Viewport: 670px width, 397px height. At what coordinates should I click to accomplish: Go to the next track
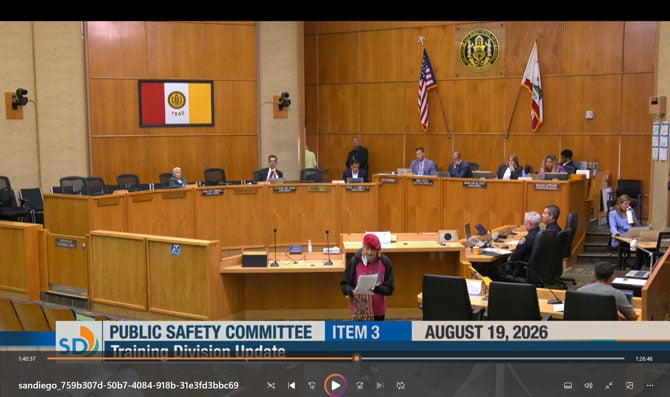coord(380,385)
